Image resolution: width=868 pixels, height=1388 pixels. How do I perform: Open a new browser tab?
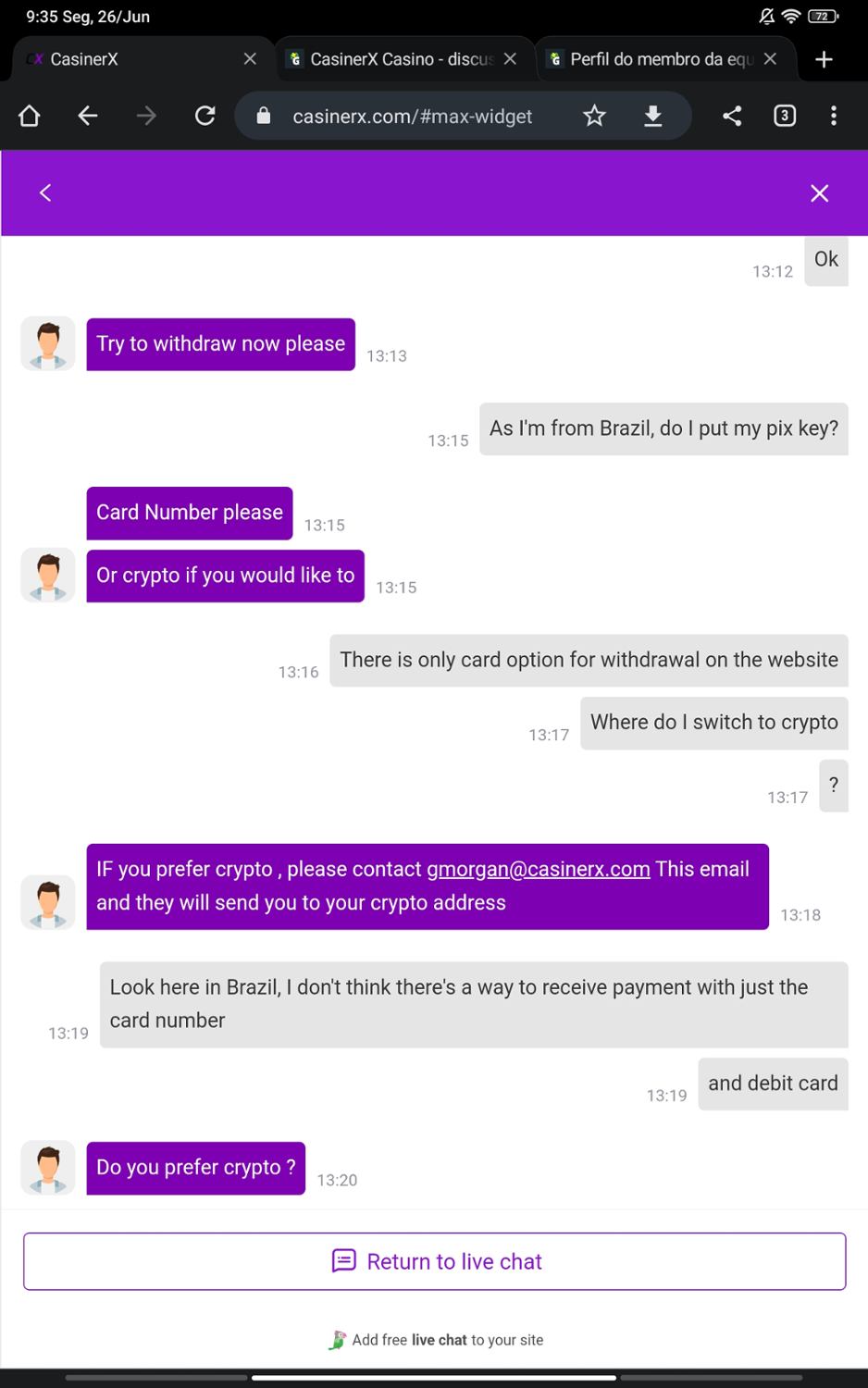(x=824, y=59)
